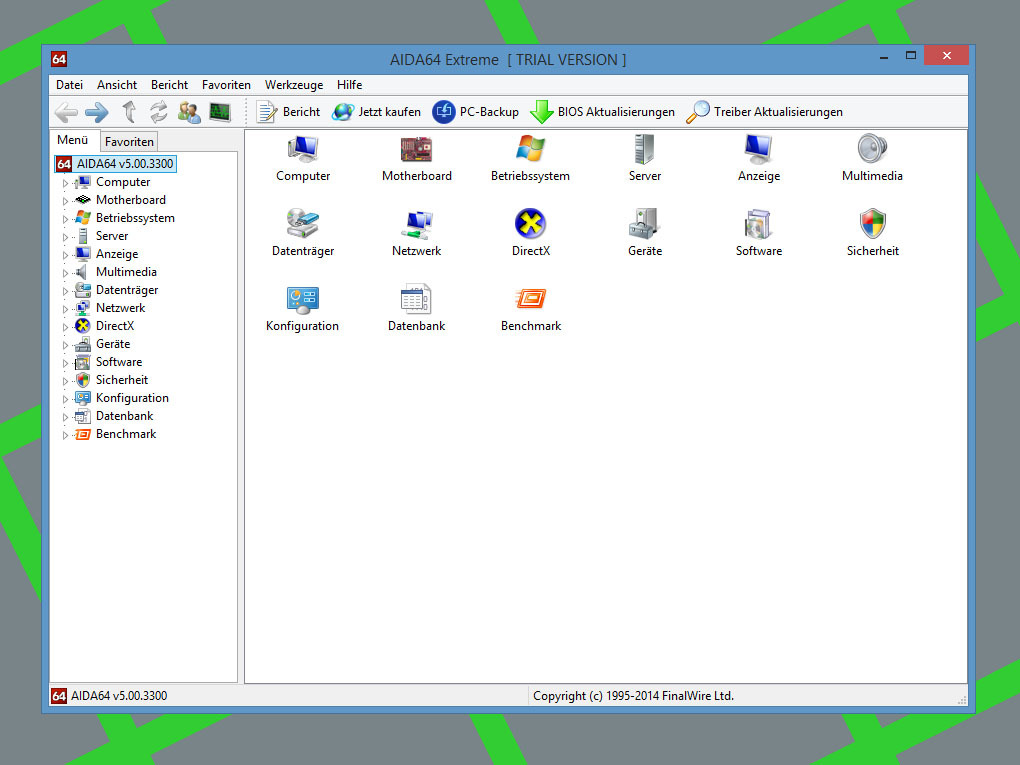Viewport: 1020px width, 765px height.
Task: Select AIDA64 v5.00.3300 root tree item
Action: pos(116,164)
